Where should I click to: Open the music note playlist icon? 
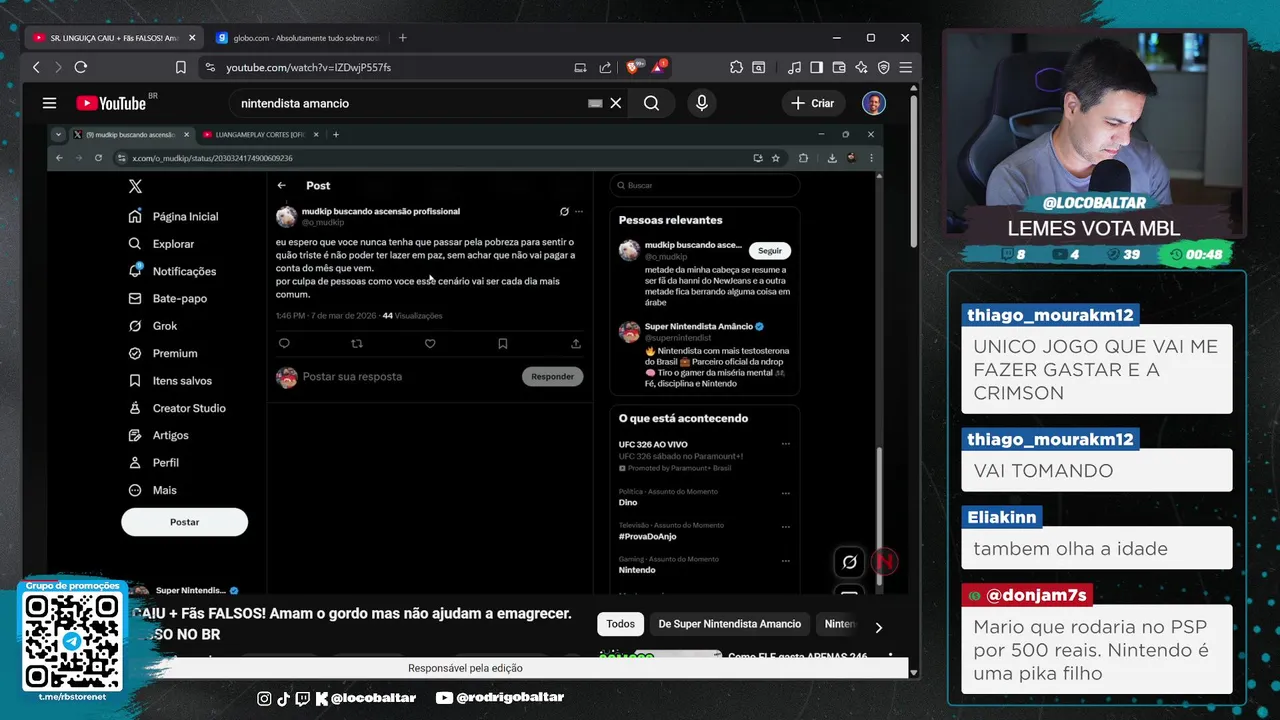tap(794, 67)
